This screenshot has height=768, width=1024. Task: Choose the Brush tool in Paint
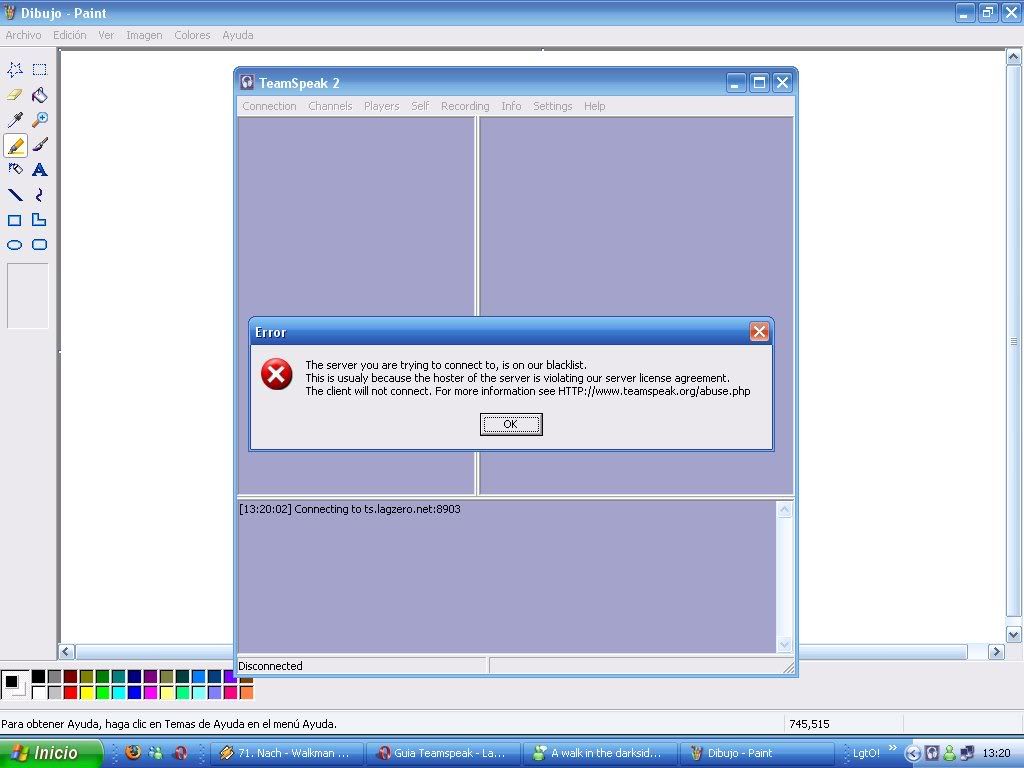coord(40,145)
